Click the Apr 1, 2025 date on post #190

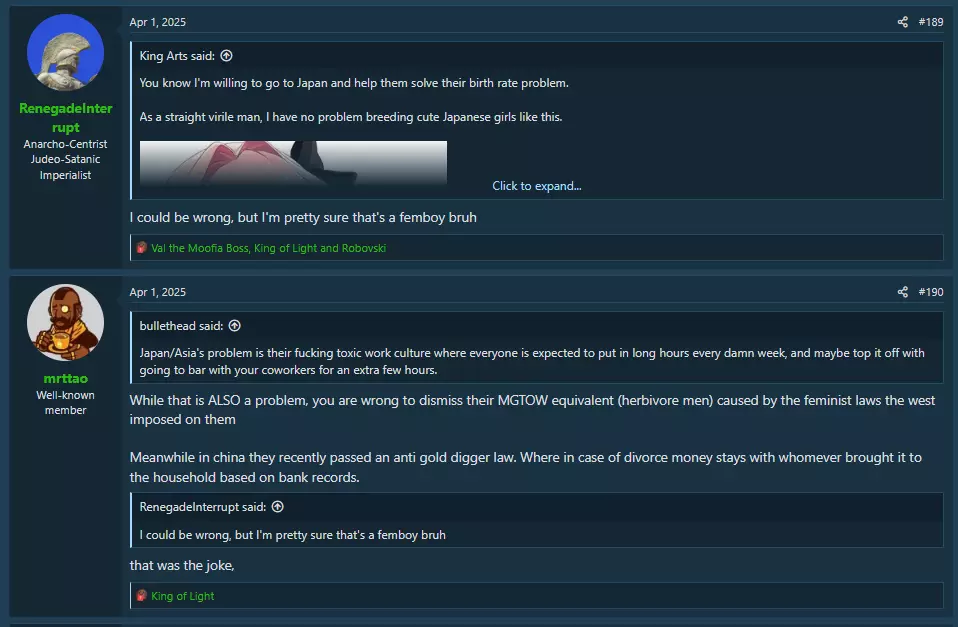[158, 292]
